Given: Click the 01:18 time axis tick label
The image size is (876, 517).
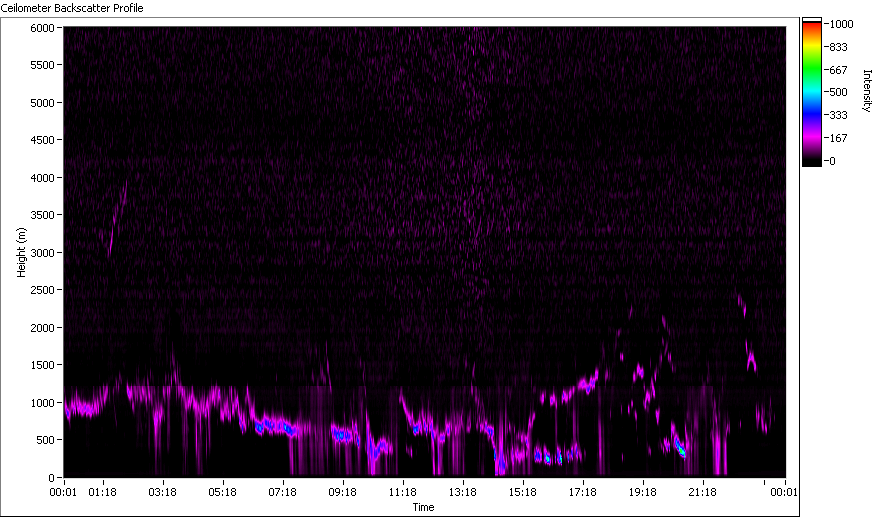Looking at the screenshot, I should [103, 492].
